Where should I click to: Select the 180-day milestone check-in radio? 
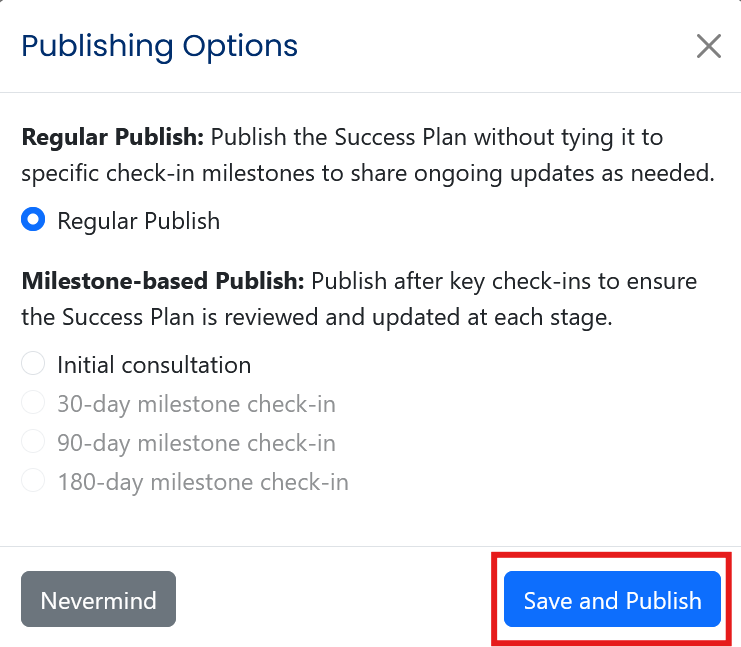click(34, 481)
